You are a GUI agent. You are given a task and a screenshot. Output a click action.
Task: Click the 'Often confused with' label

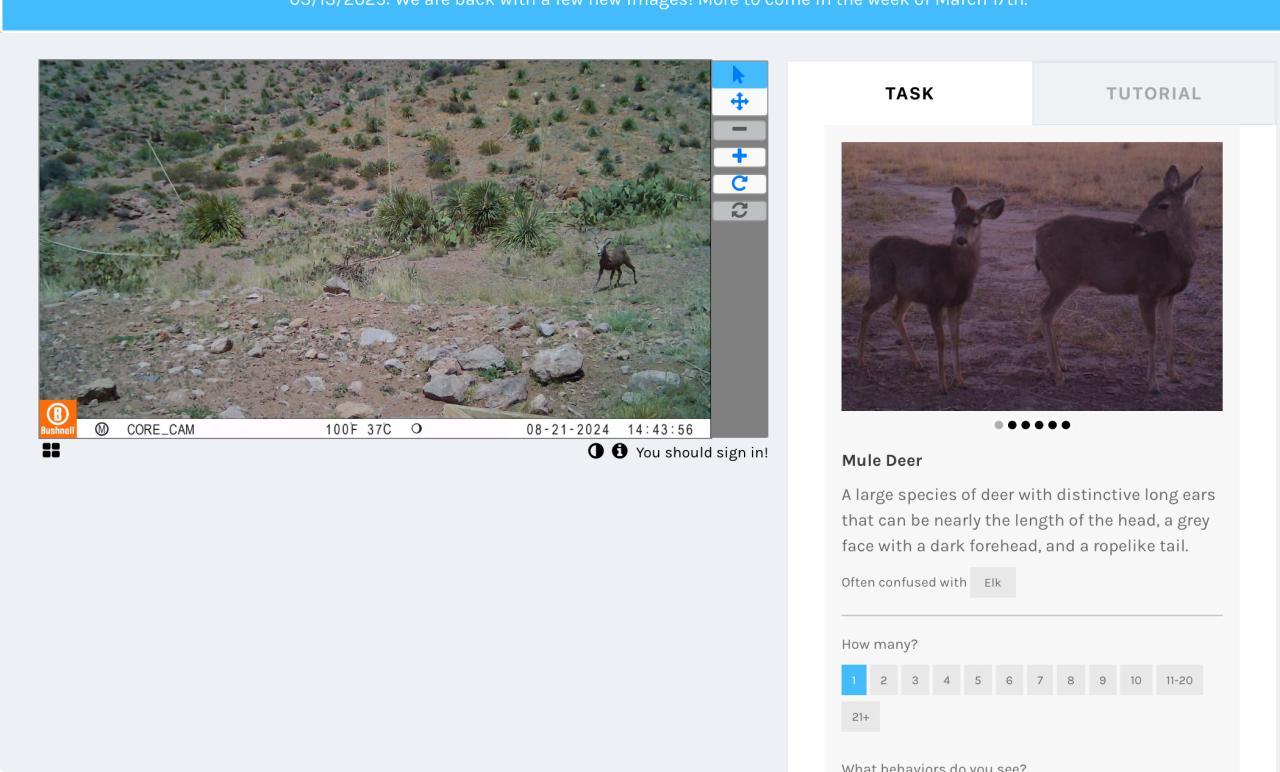[904, 583]
